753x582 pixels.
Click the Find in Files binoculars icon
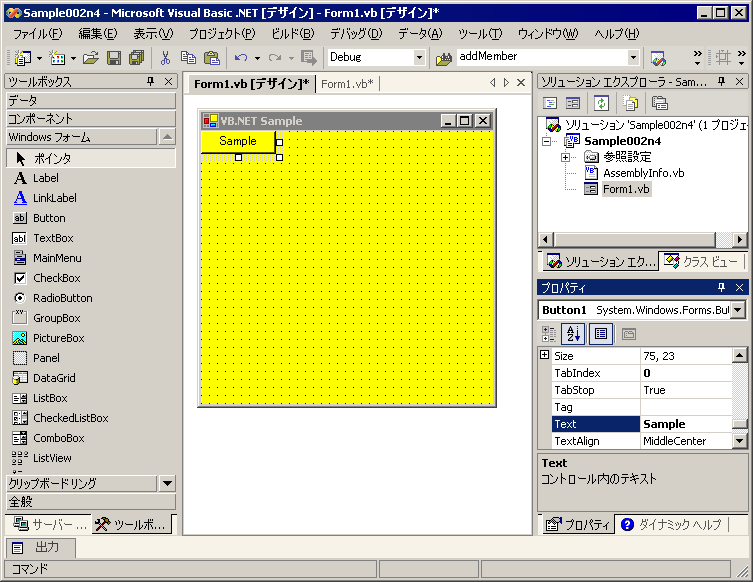tap(443, 59)
